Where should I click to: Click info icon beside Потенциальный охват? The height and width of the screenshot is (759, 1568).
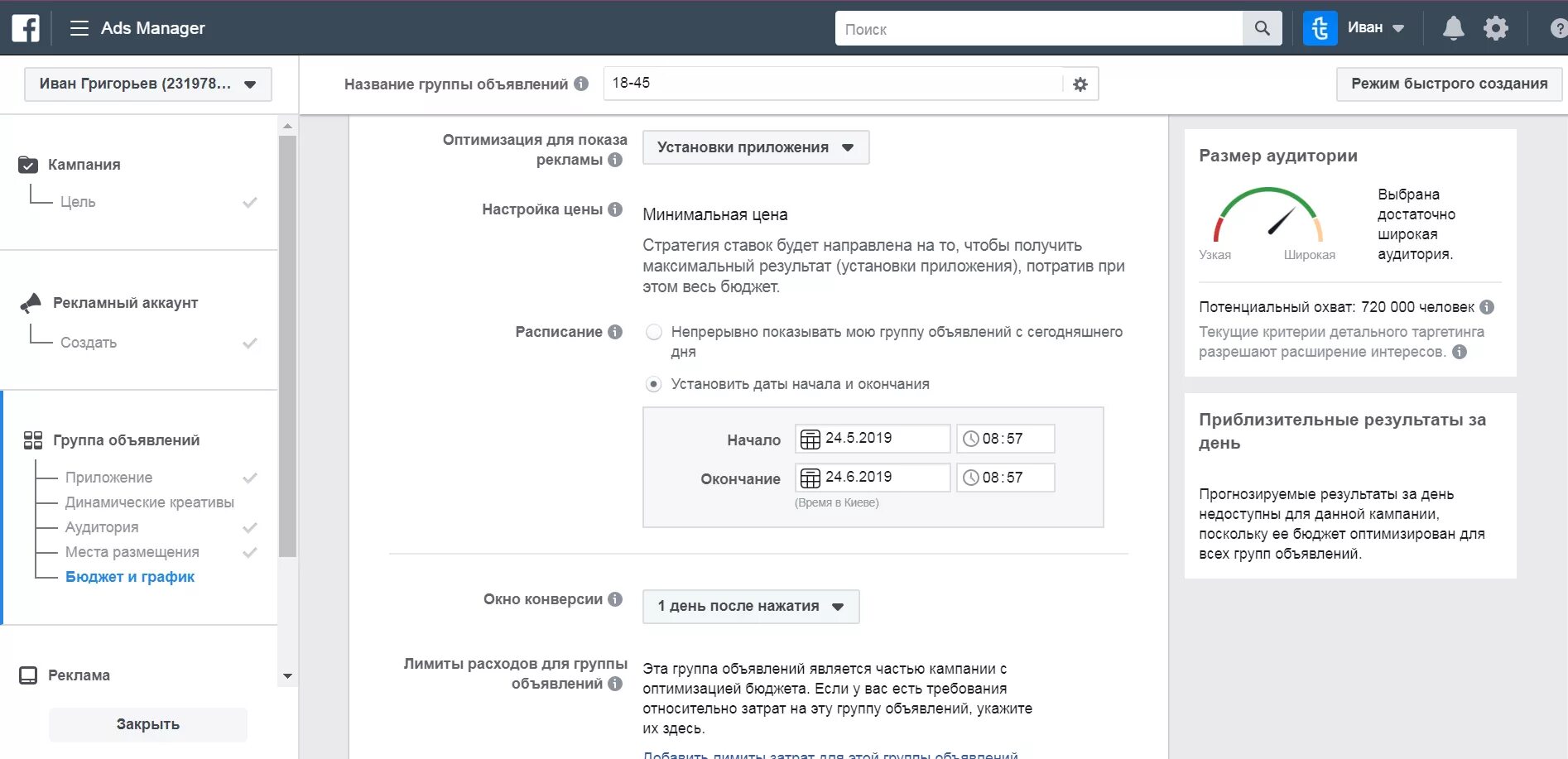click(x=1487, y=307)
